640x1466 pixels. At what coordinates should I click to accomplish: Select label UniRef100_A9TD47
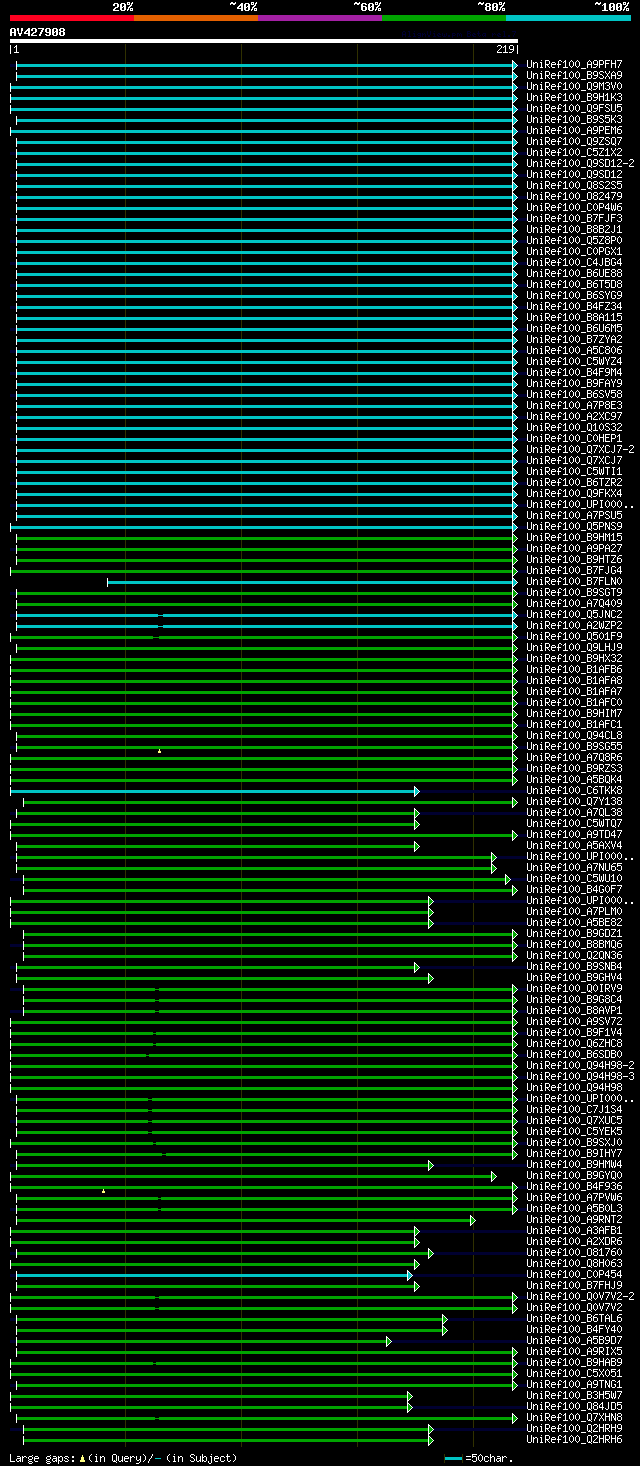click(x=574, y=834)
